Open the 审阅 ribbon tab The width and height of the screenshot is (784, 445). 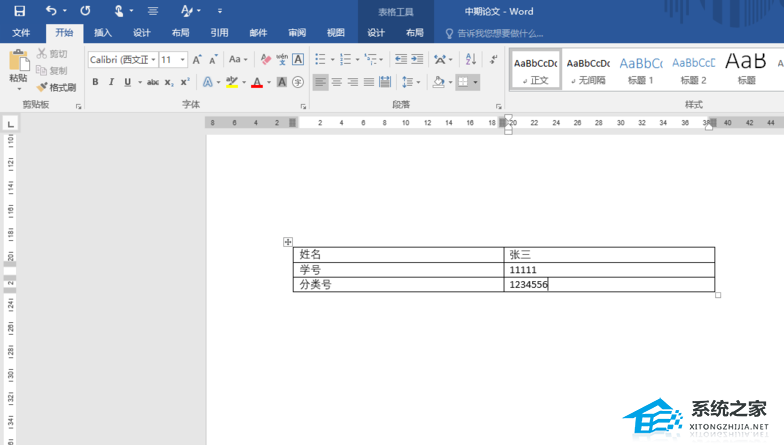297,32
